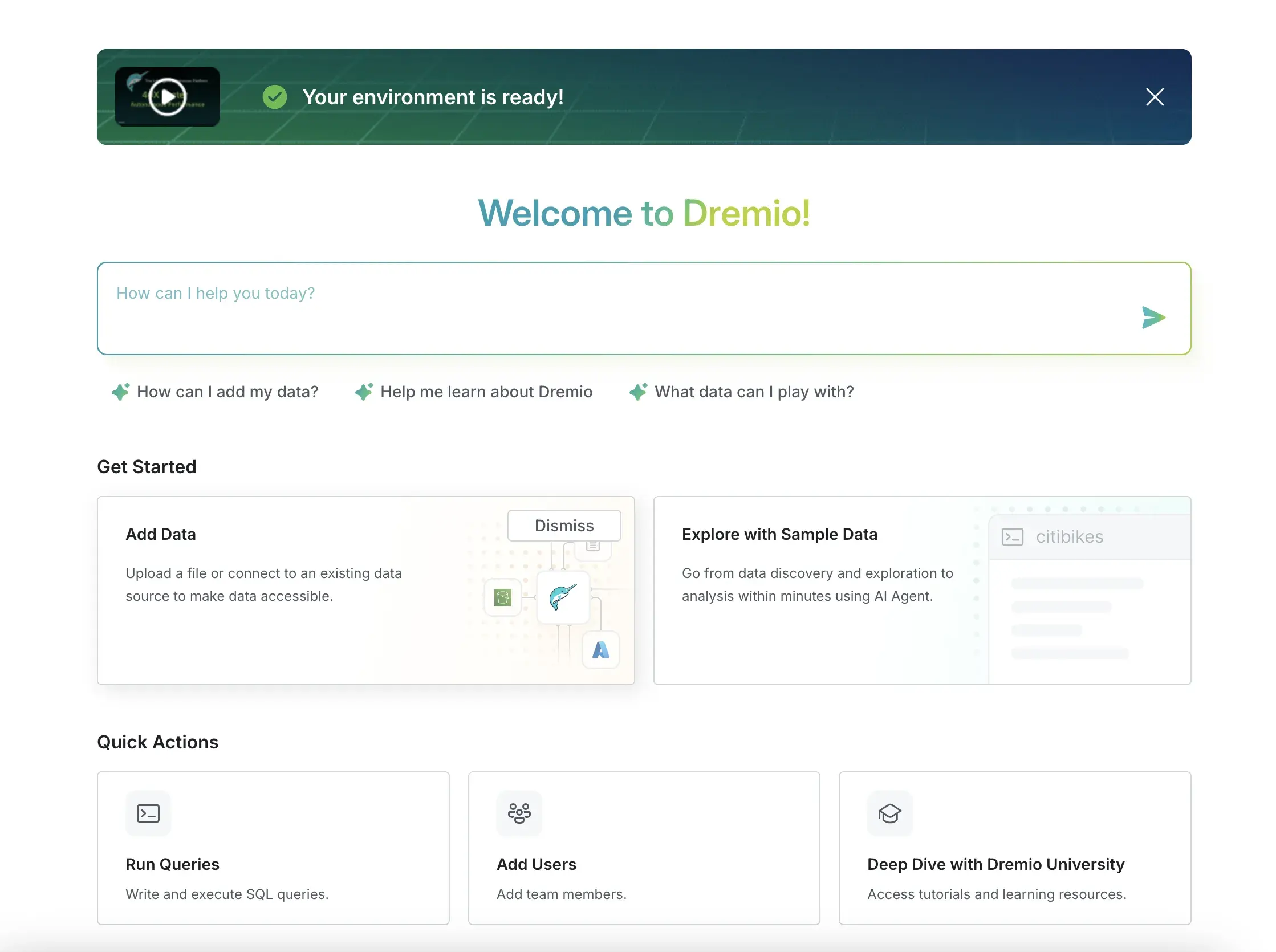The image size is (1276, 952).
Task: Click the Dremio narwhal icon in Add Data card
Action: pos(563,597)
